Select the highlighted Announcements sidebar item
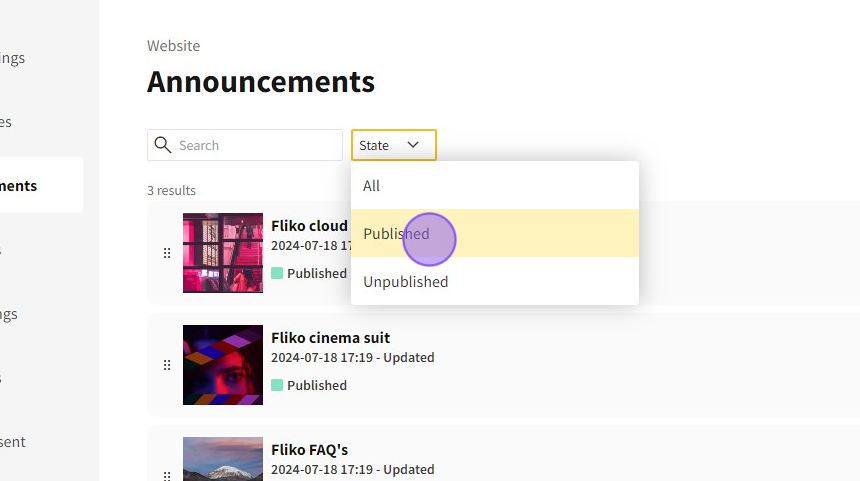 coord(30,186)
